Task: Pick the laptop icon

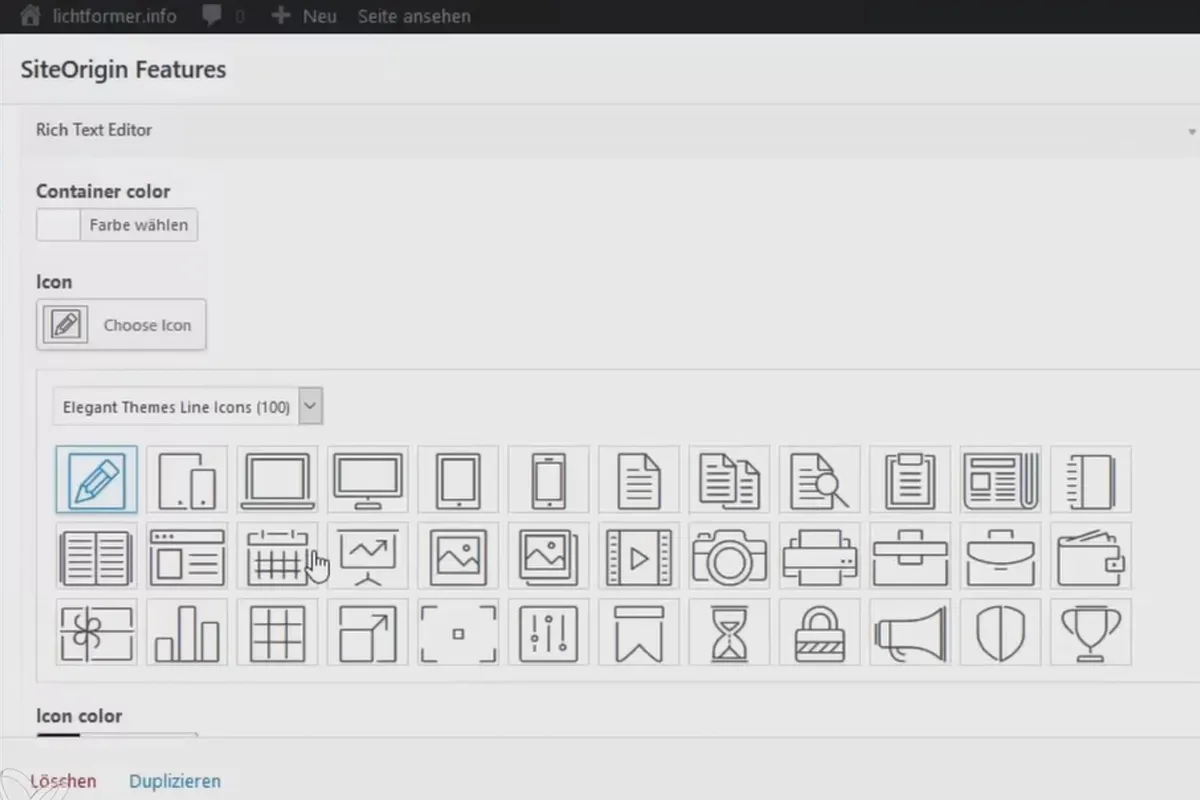Action: pos(277,480)
